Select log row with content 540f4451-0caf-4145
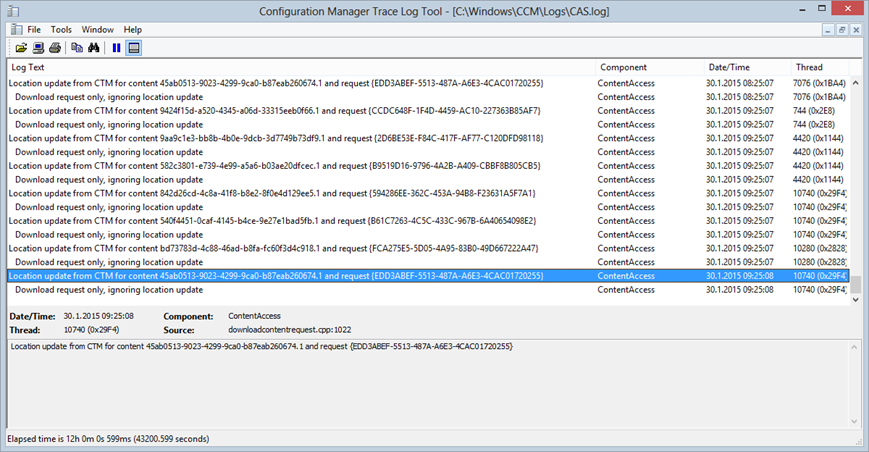Image resolution: width=869 pixels, height=452 pixels. 427,221
